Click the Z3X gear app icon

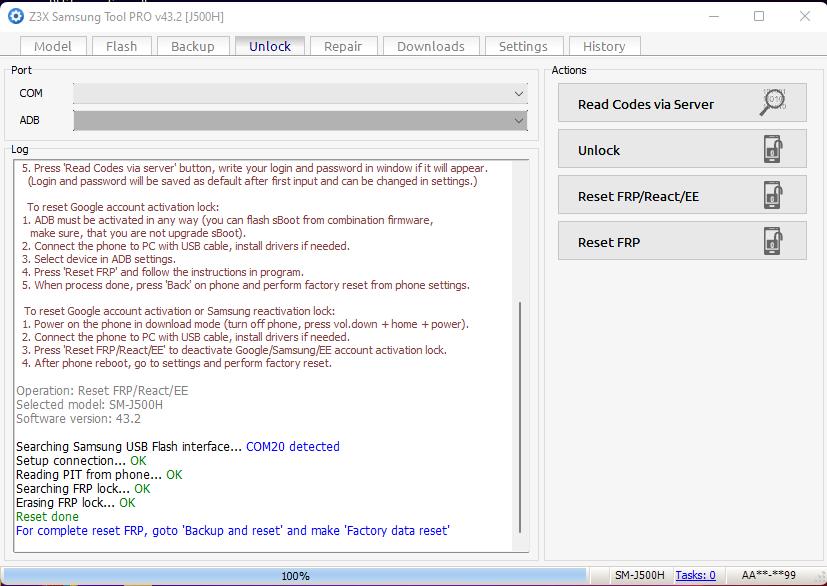(16, 16)
